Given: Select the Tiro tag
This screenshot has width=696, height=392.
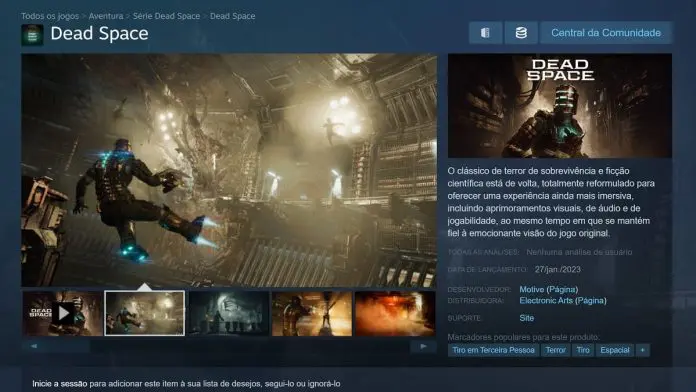Looking at the screenshot, I should [x=583, y=350].
